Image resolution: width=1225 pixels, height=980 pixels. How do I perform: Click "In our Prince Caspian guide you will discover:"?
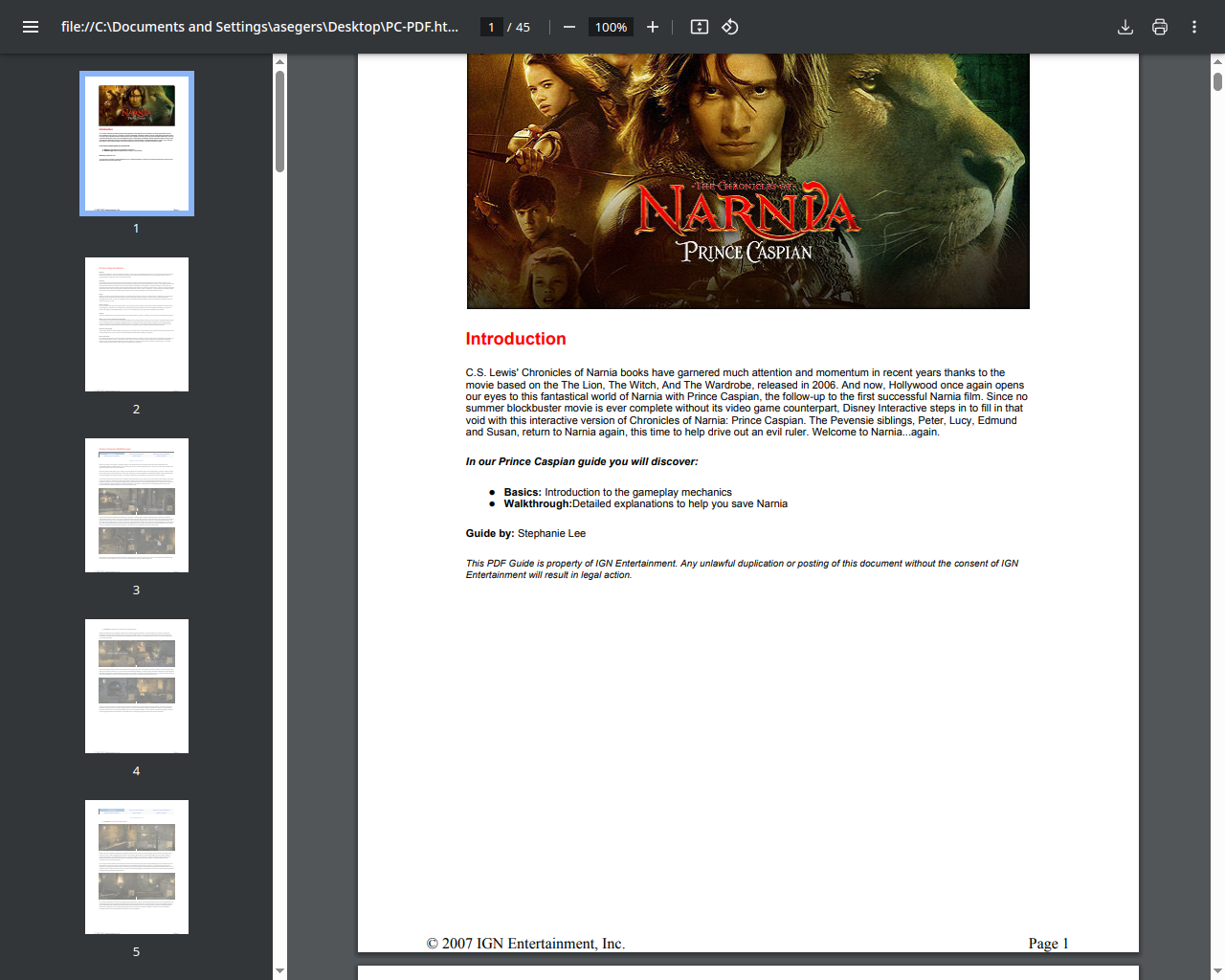click(x=582, y=461)
